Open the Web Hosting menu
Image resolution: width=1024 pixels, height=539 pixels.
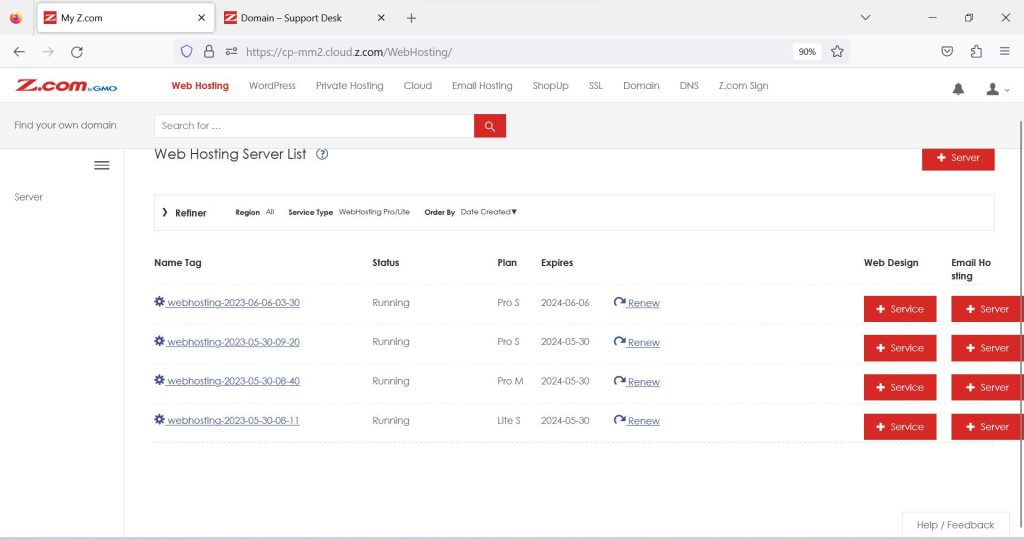tap(200, 86)
